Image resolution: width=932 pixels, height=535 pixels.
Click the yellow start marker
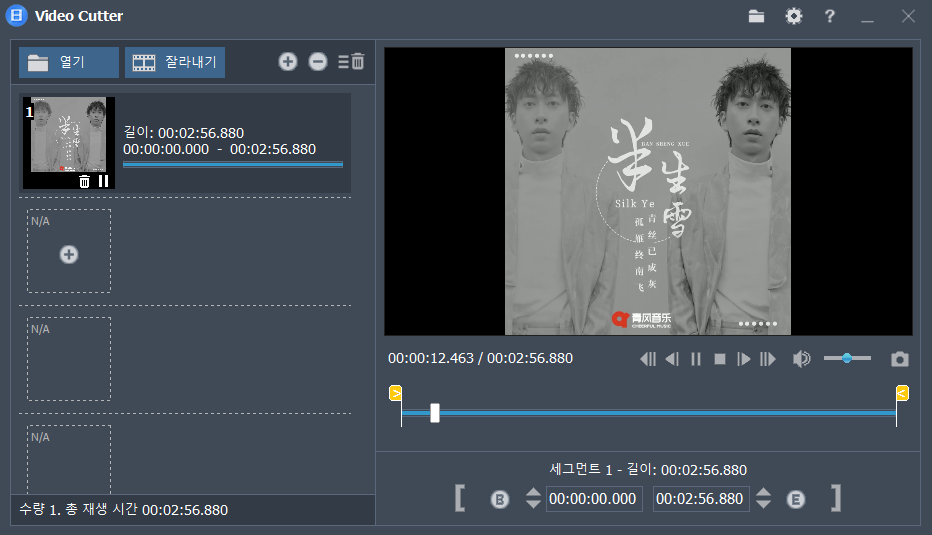point(395,393)
